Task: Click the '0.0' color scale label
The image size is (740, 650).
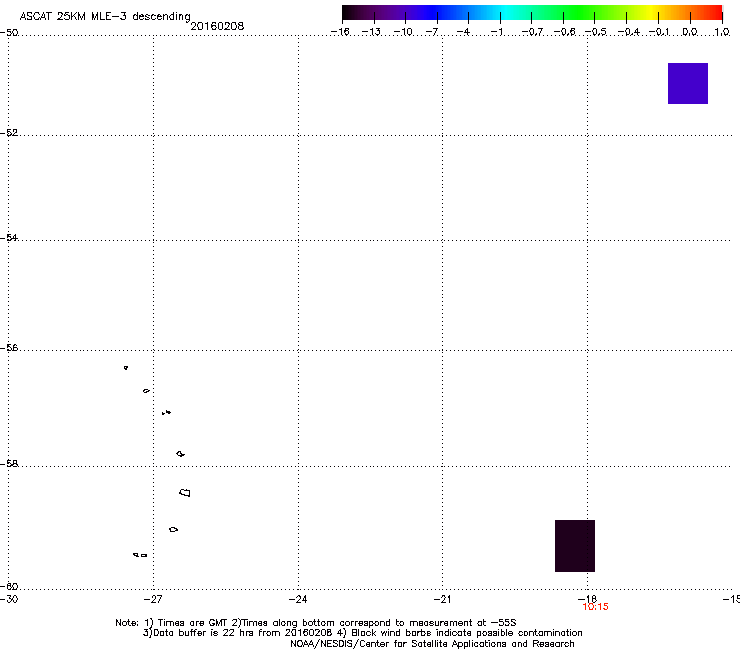Action: point(690,32)
